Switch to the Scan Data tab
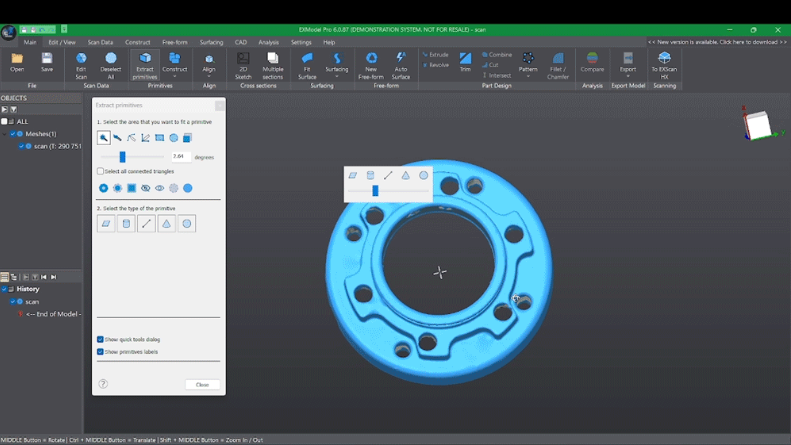The image size is (791, 445). click(x=100, y=42)
